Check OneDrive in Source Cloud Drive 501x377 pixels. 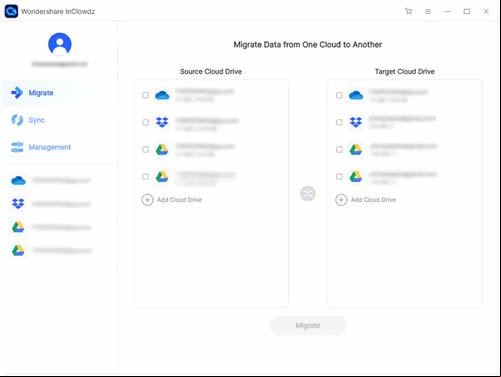(146, 95)
